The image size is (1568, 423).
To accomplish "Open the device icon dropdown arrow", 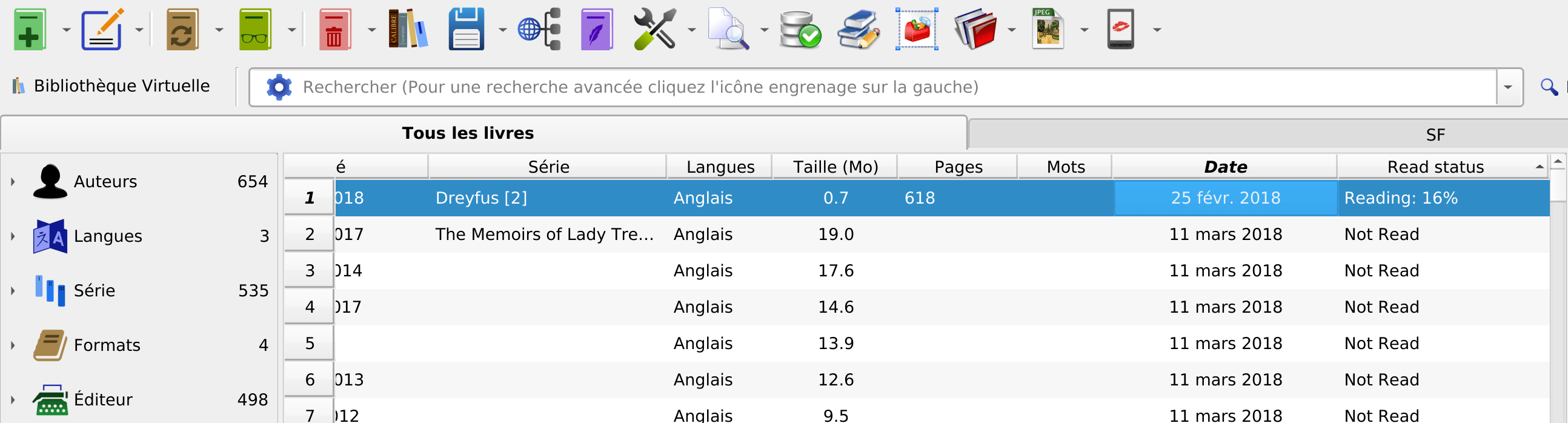I will click(1157, 29).
